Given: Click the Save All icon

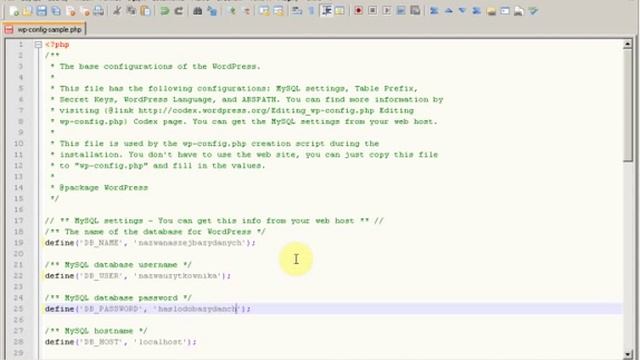Looking at the screenshot, I should [56, 11].
